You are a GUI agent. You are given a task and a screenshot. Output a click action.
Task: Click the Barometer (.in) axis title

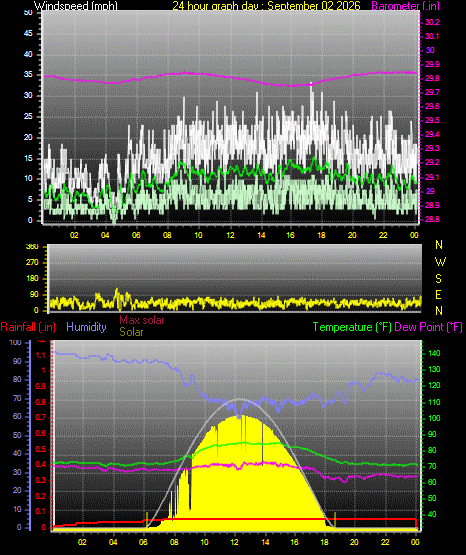[x=405, y=6]
